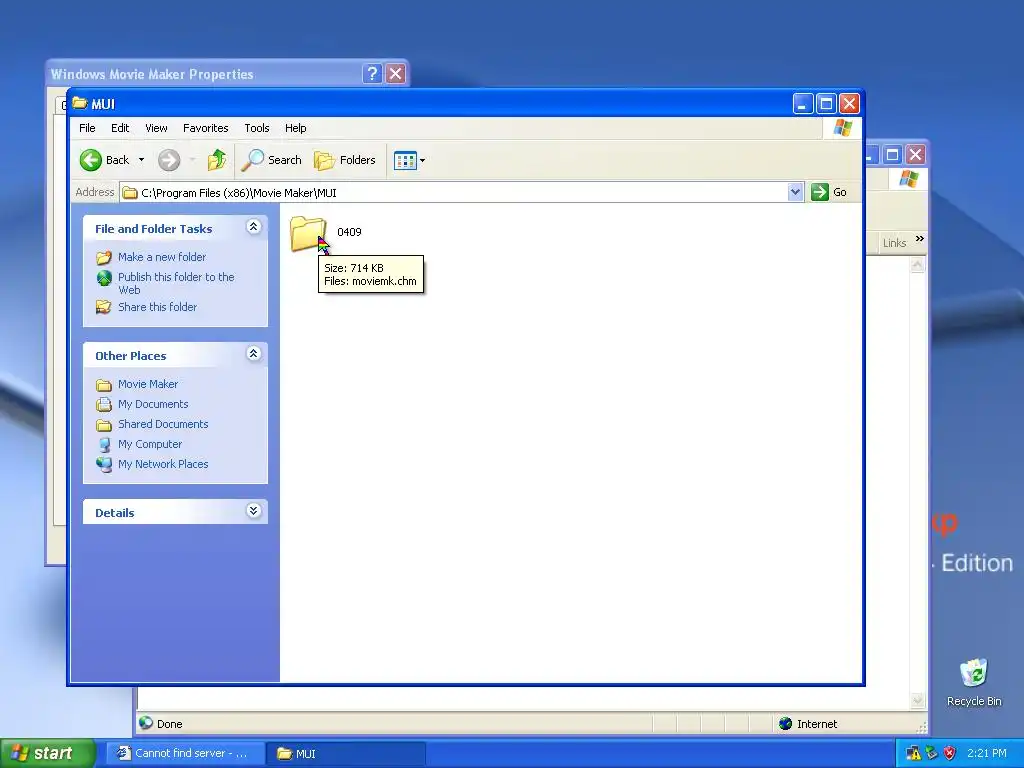Viewport: 1024px width, 768px height.
Task: Click the My Network Places icon
Action: click(104, 464)
